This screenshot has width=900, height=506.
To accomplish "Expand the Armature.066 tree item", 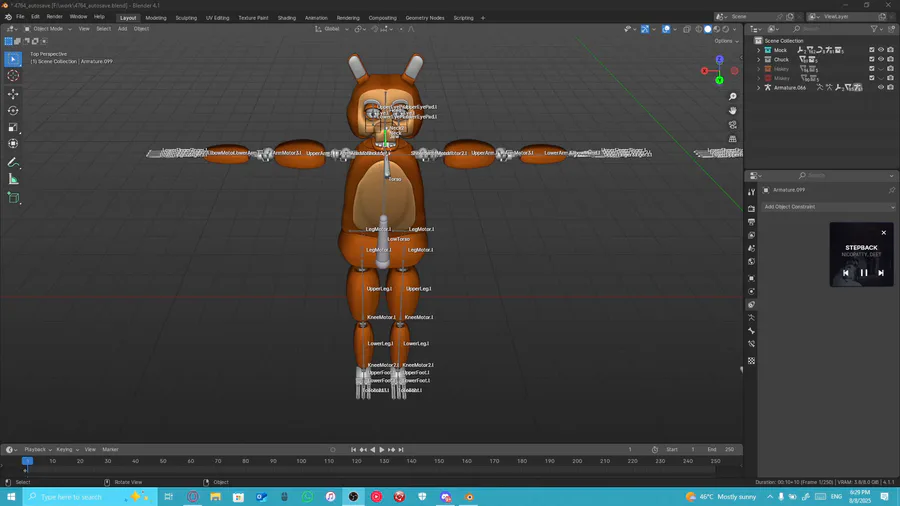I will click(759, 88).
